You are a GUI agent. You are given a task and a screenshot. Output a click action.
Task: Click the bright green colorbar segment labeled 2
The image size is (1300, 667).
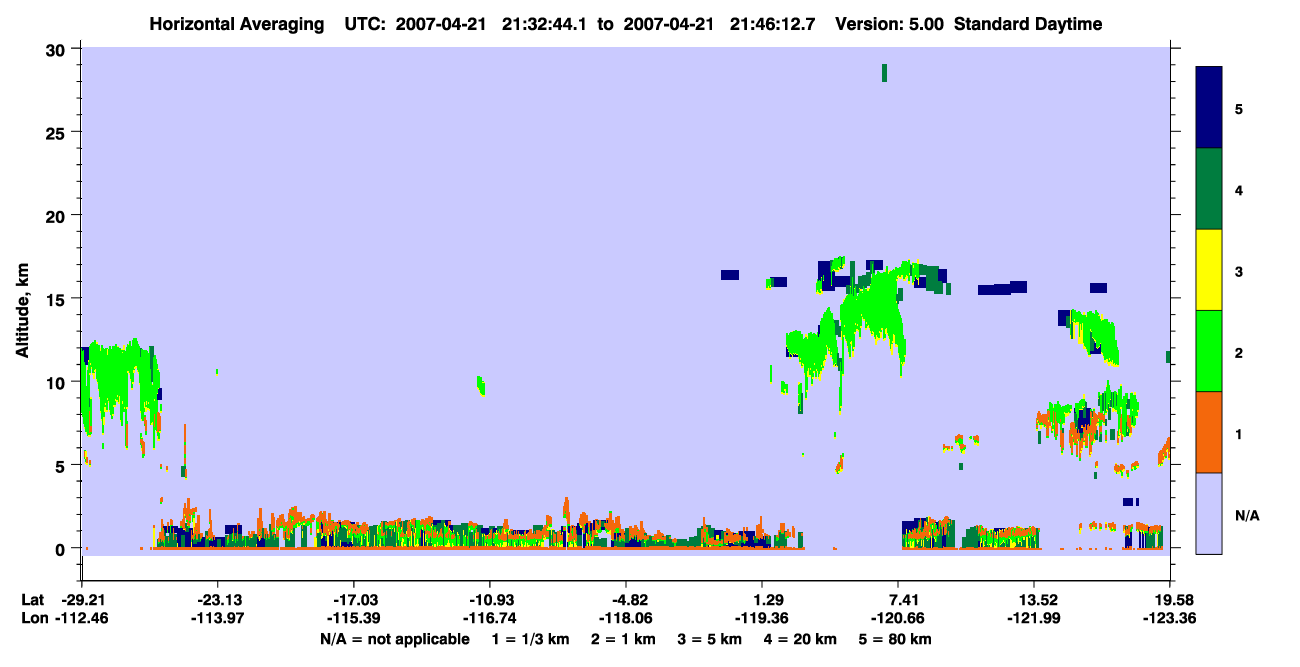point(1209,351)
